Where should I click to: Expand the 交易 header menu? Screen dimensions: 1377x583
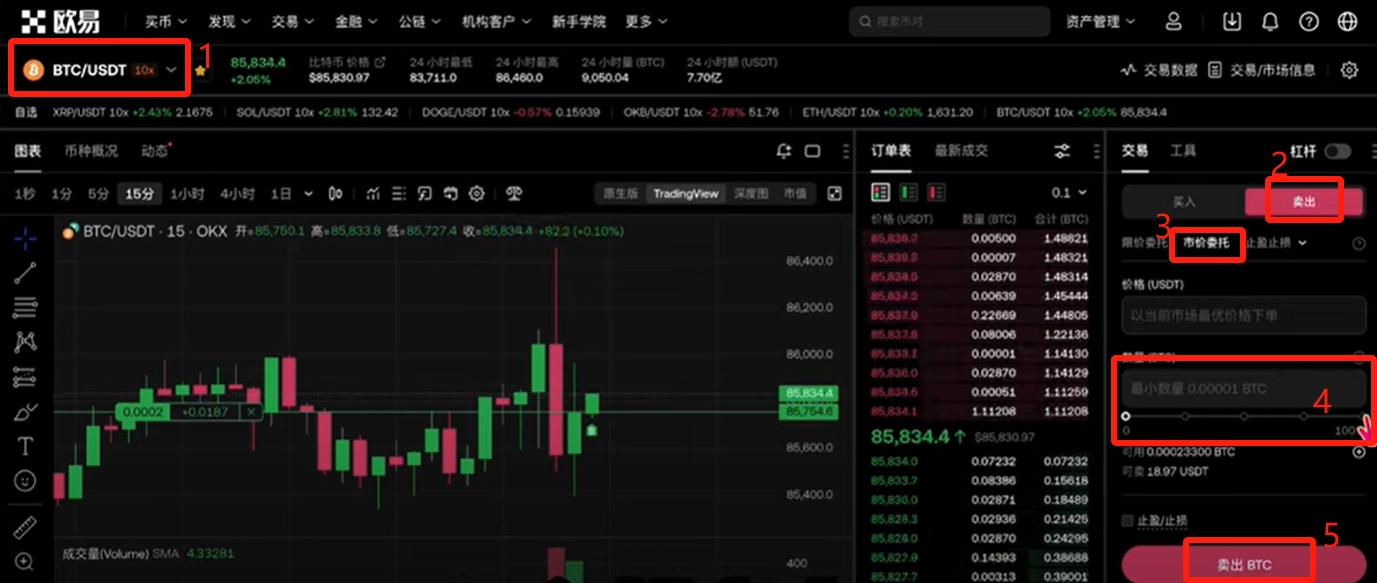[x=293, y=21]
